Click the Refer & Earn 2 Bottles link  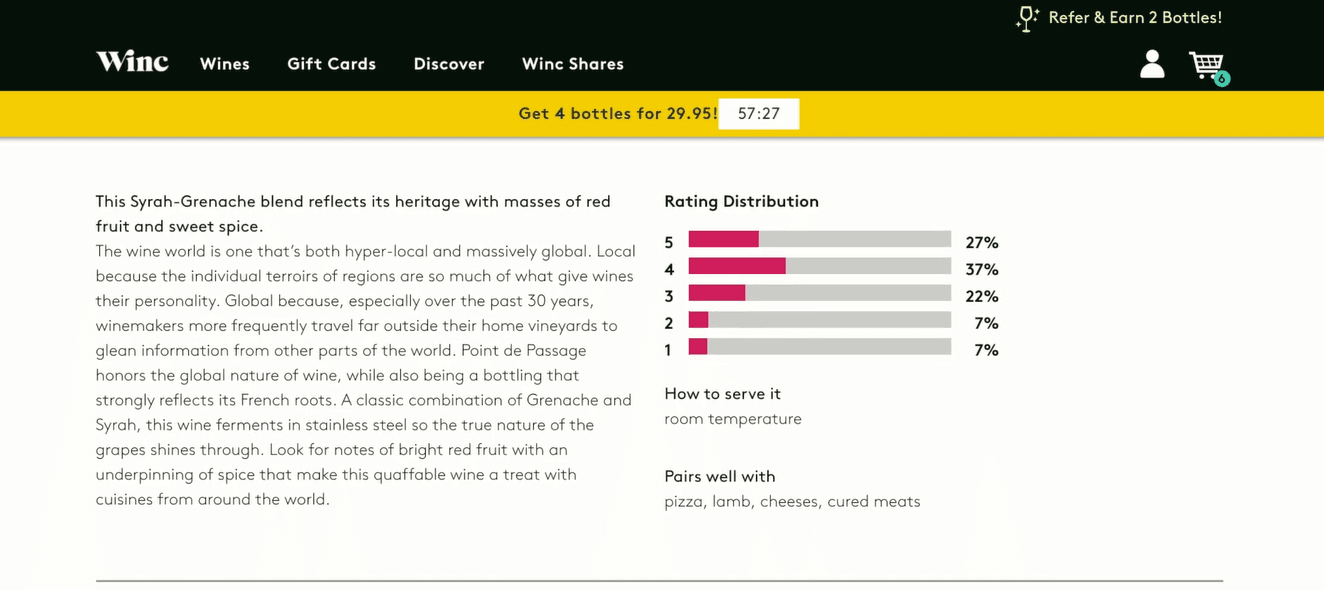click(1135, 18)
